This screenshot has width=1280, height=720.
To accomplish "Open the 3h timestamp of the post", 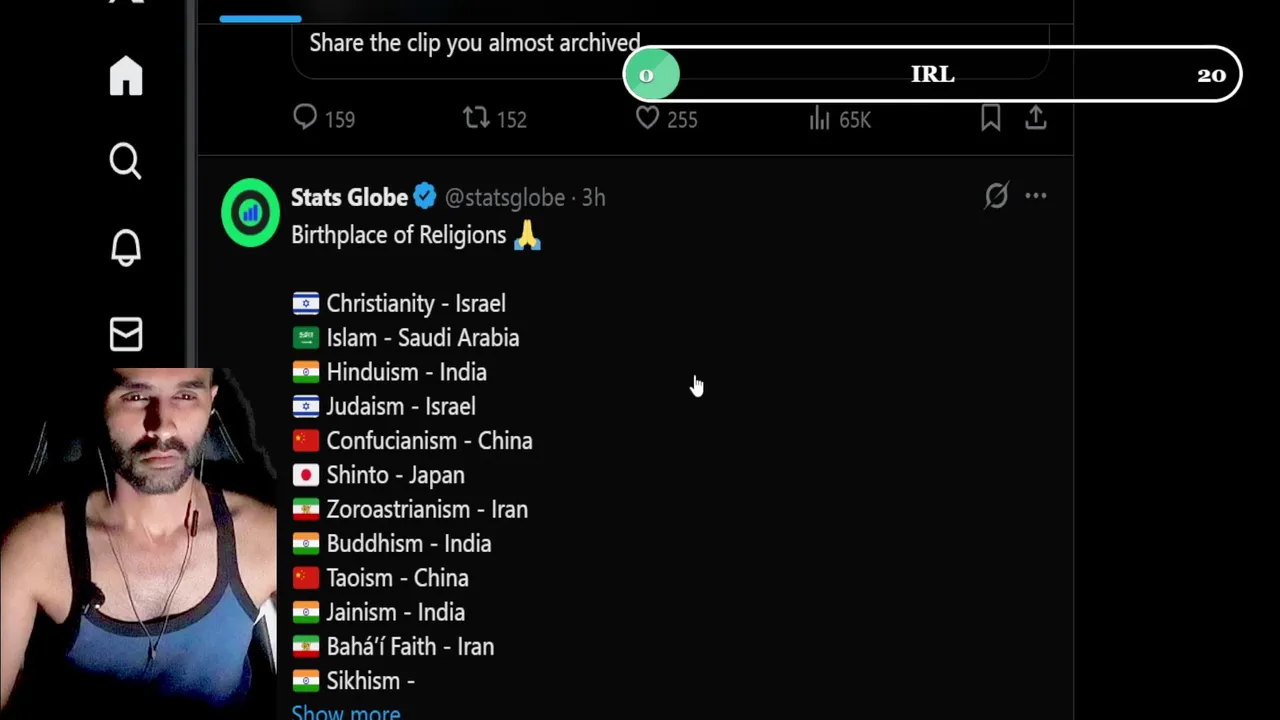I will pyautogui.click(x=594, y=198).
